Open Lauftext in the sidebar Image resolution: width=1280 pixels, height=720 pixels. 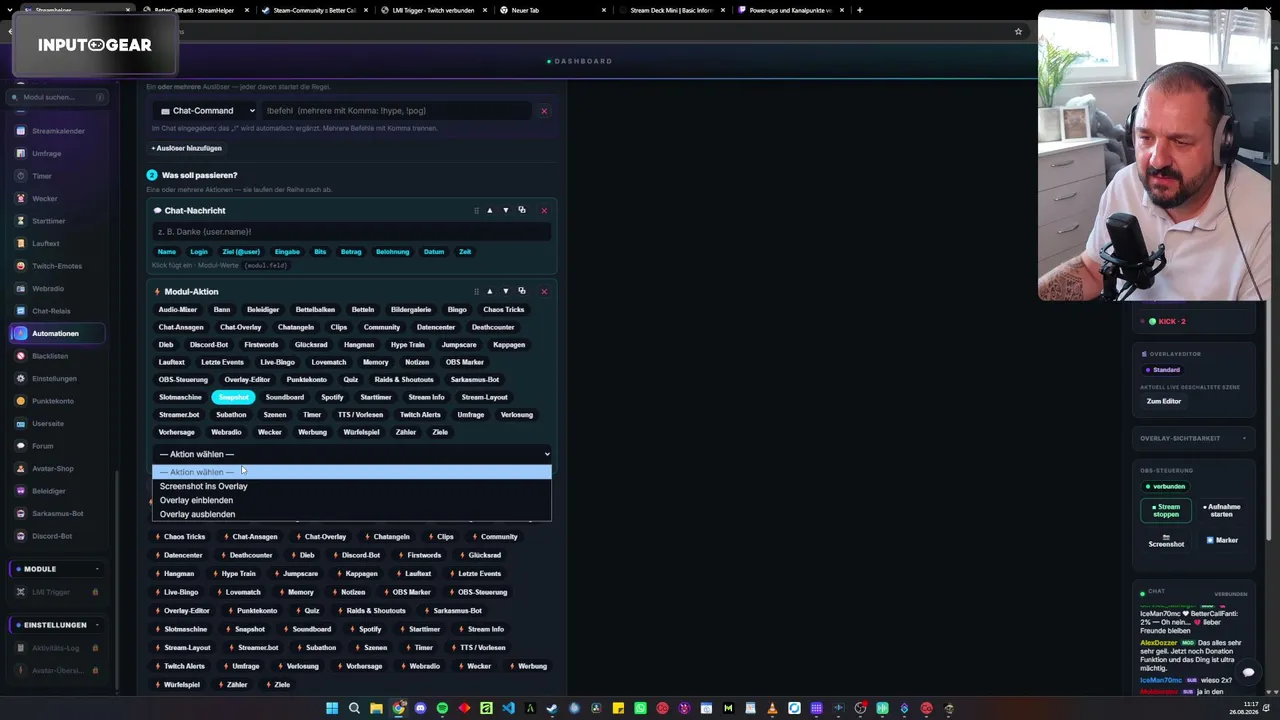[x=46, y=243]
